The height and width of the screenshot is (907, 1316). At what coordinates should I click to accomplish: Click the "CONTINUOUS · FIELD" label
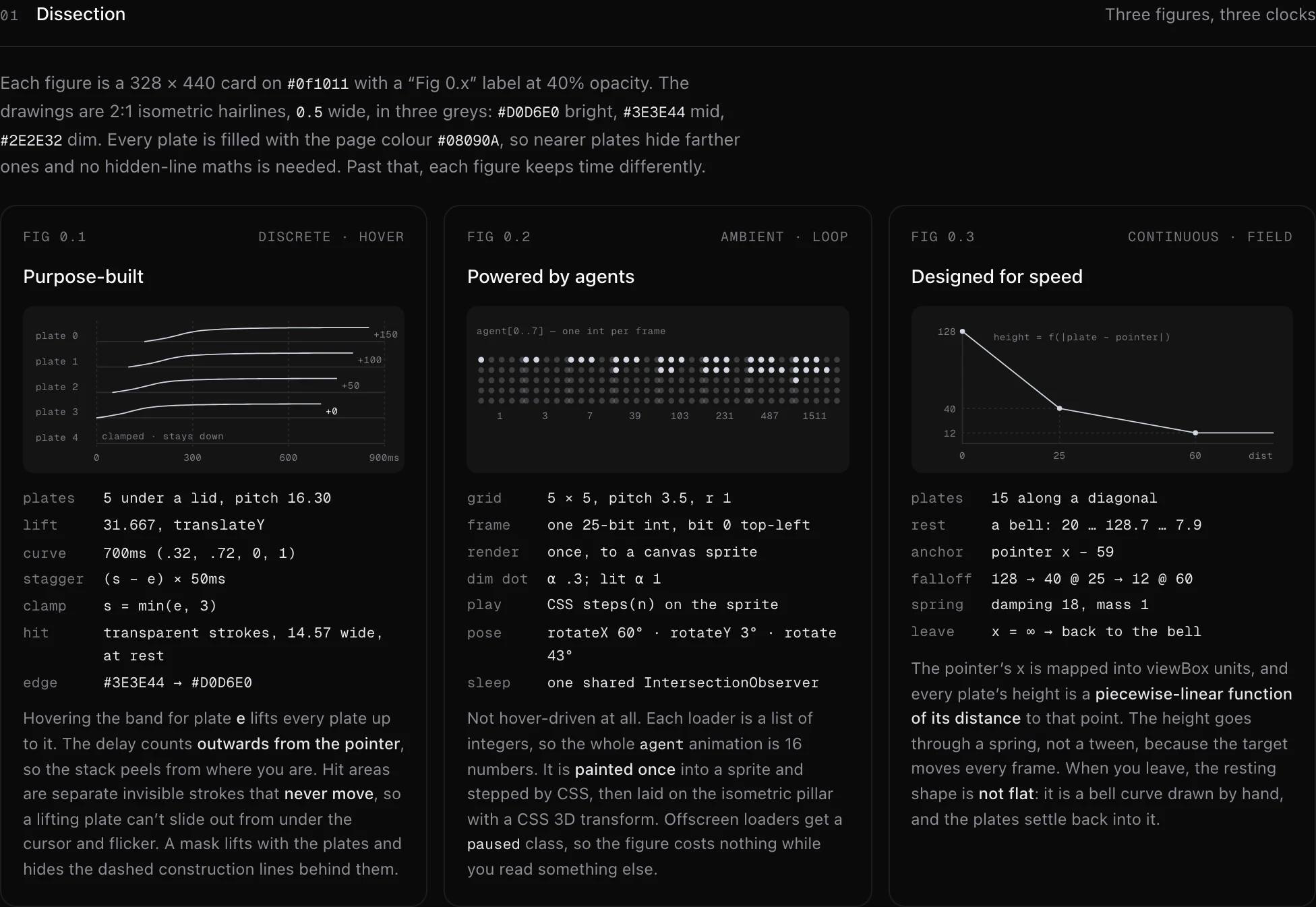1210,237
